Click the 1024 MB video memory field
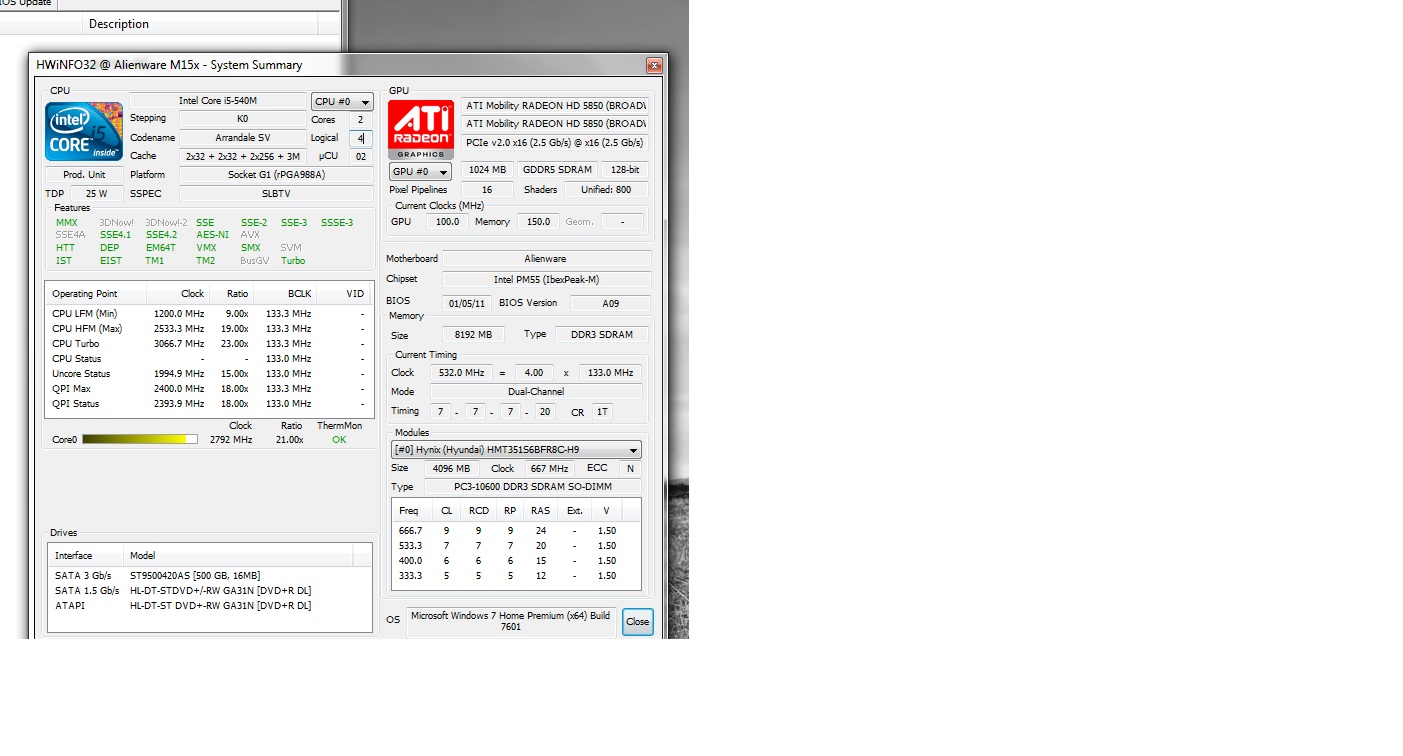The height and width of the screenshot is (756, 1403). (x=487, y=170)
